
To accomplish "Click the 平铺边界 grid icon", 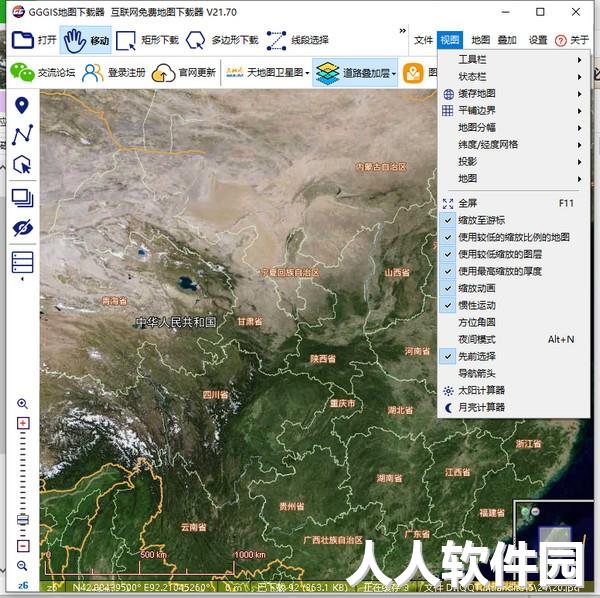I will pos(448,111).
